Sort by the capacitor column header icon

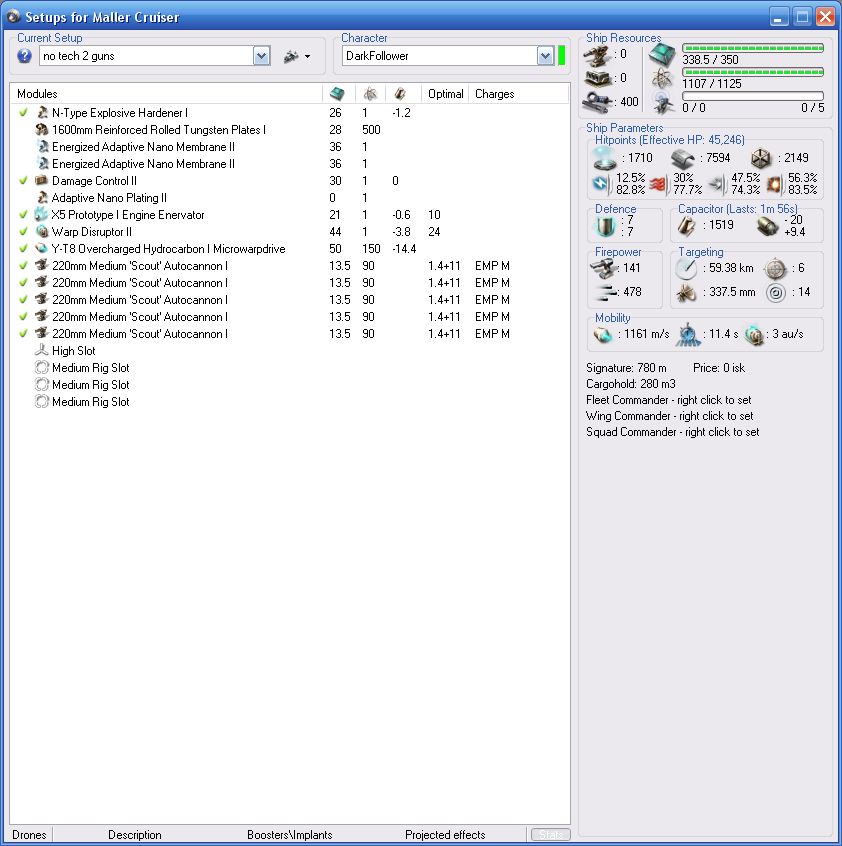pyautogui.click(x=400, y=94)
